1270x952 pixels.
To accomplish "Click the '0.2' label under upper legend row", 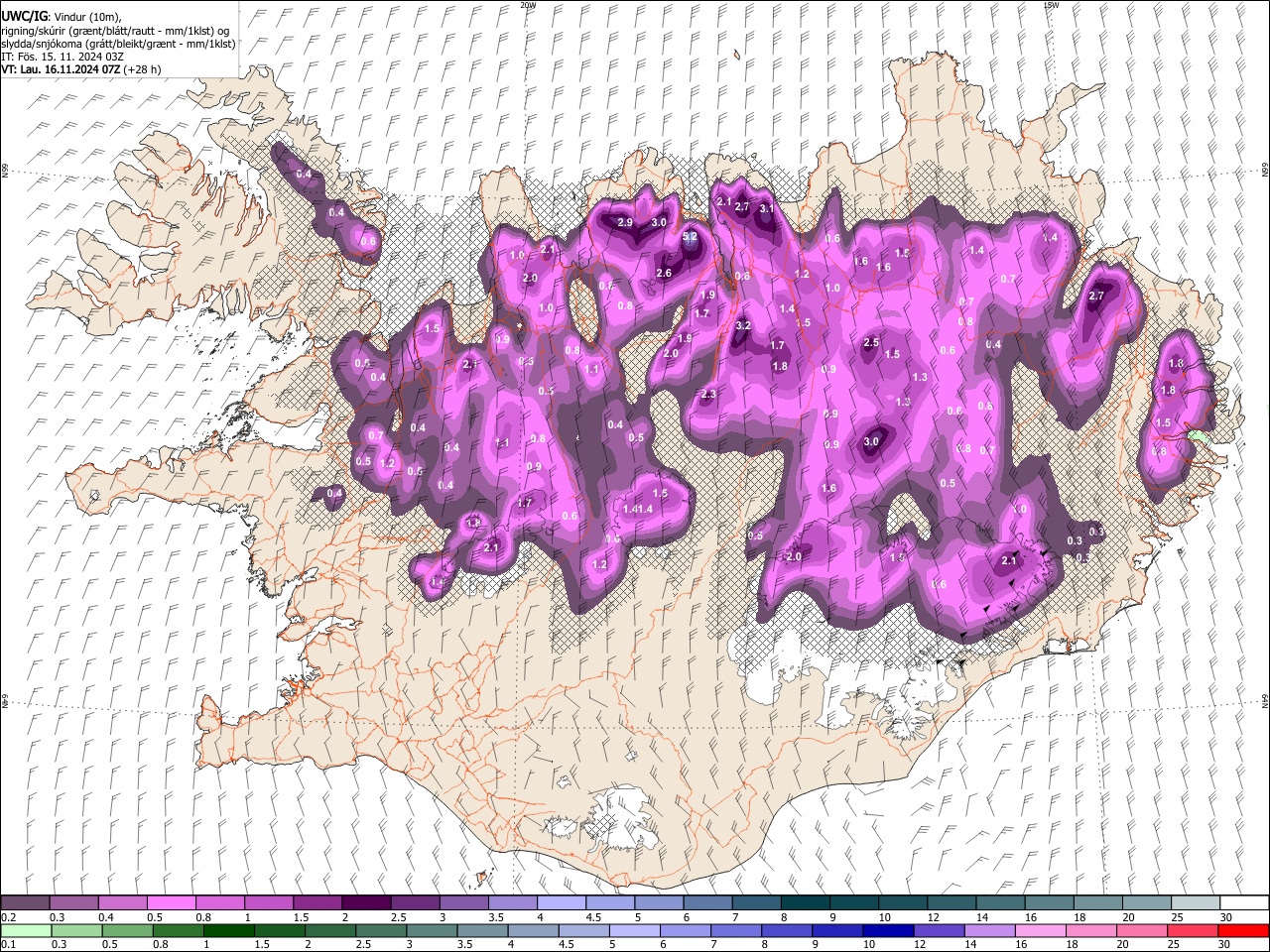I will click(9, 917).
